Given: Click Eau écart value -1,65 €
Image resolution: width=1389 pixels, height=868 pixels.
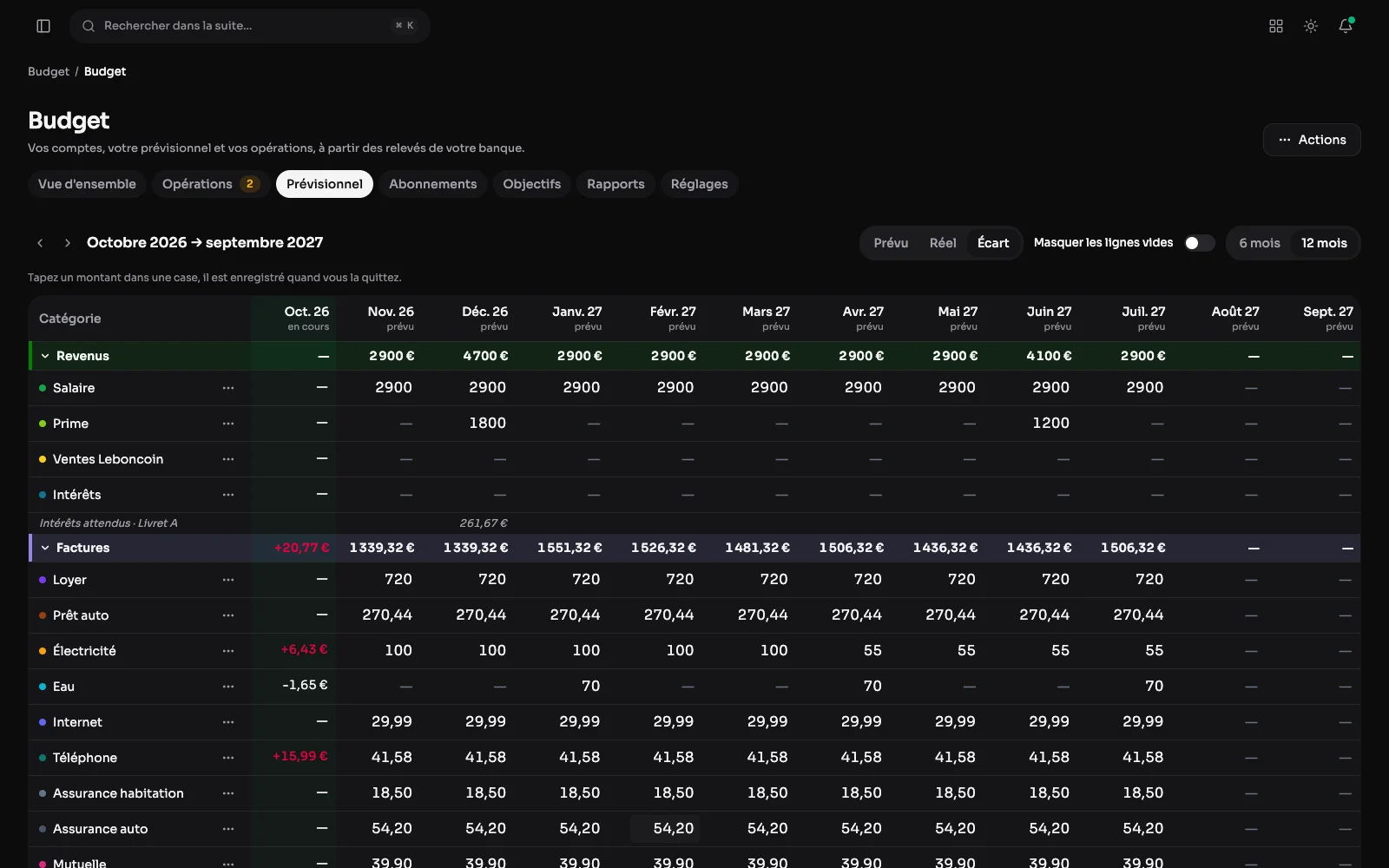Looking at the screenshot, I should coord(305,685).
